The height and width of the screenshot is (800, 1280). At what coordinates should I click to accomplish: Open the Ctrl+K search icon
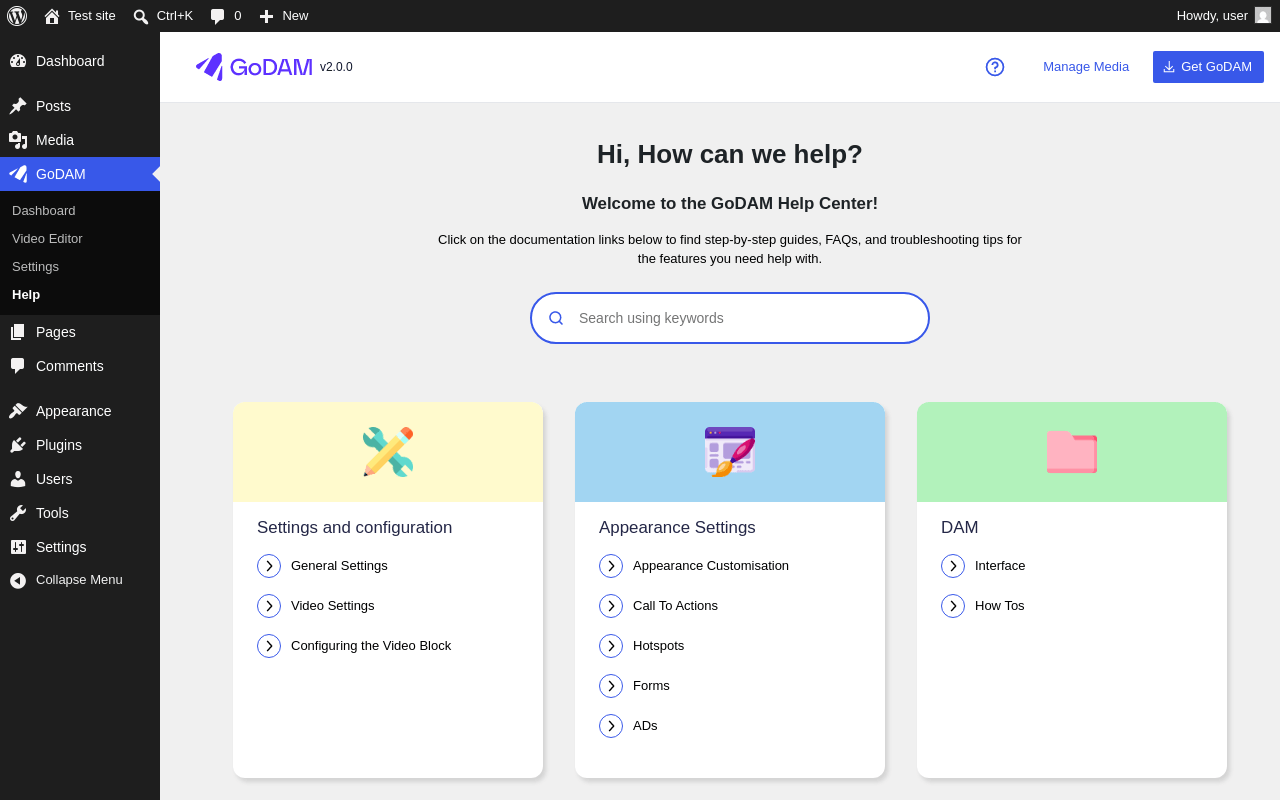pyautogui.click(x=141, y=16)
